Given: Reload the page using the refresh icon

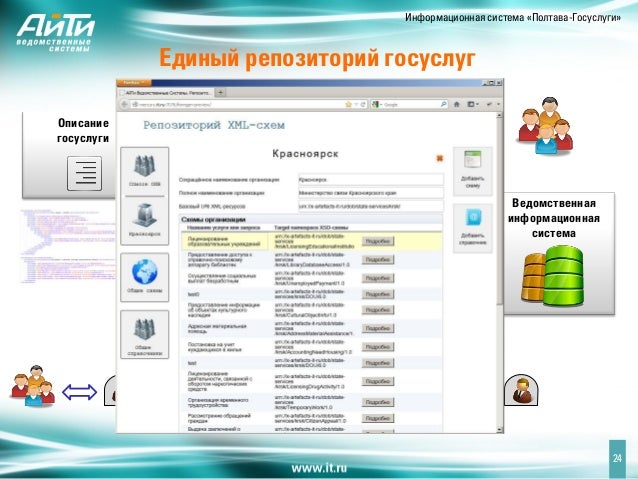Looking at the screenshot, I should (x=363, y=105).
